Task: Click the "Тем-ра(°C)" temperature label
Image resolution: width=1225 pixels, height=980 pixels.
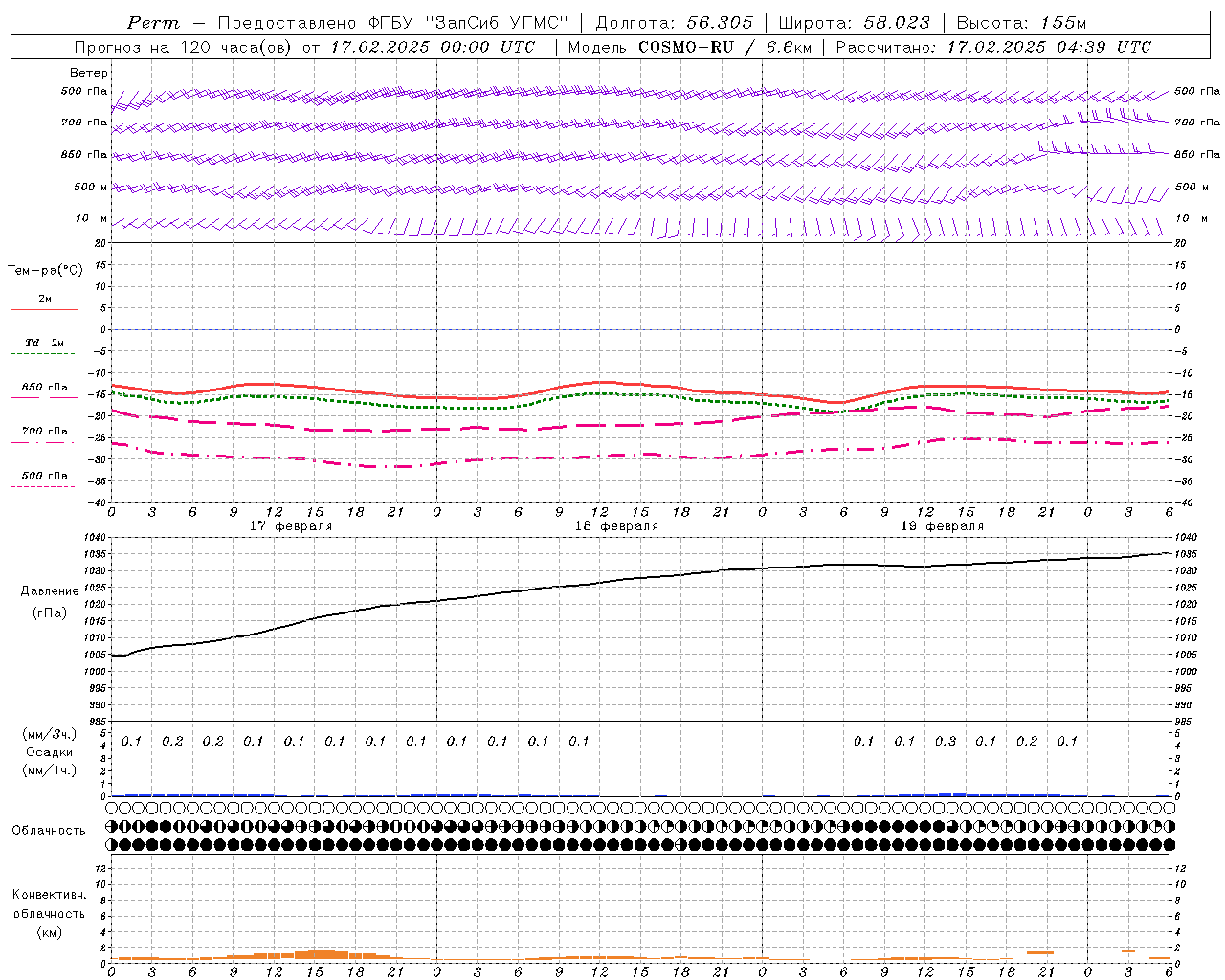Action: click(45, 271)
